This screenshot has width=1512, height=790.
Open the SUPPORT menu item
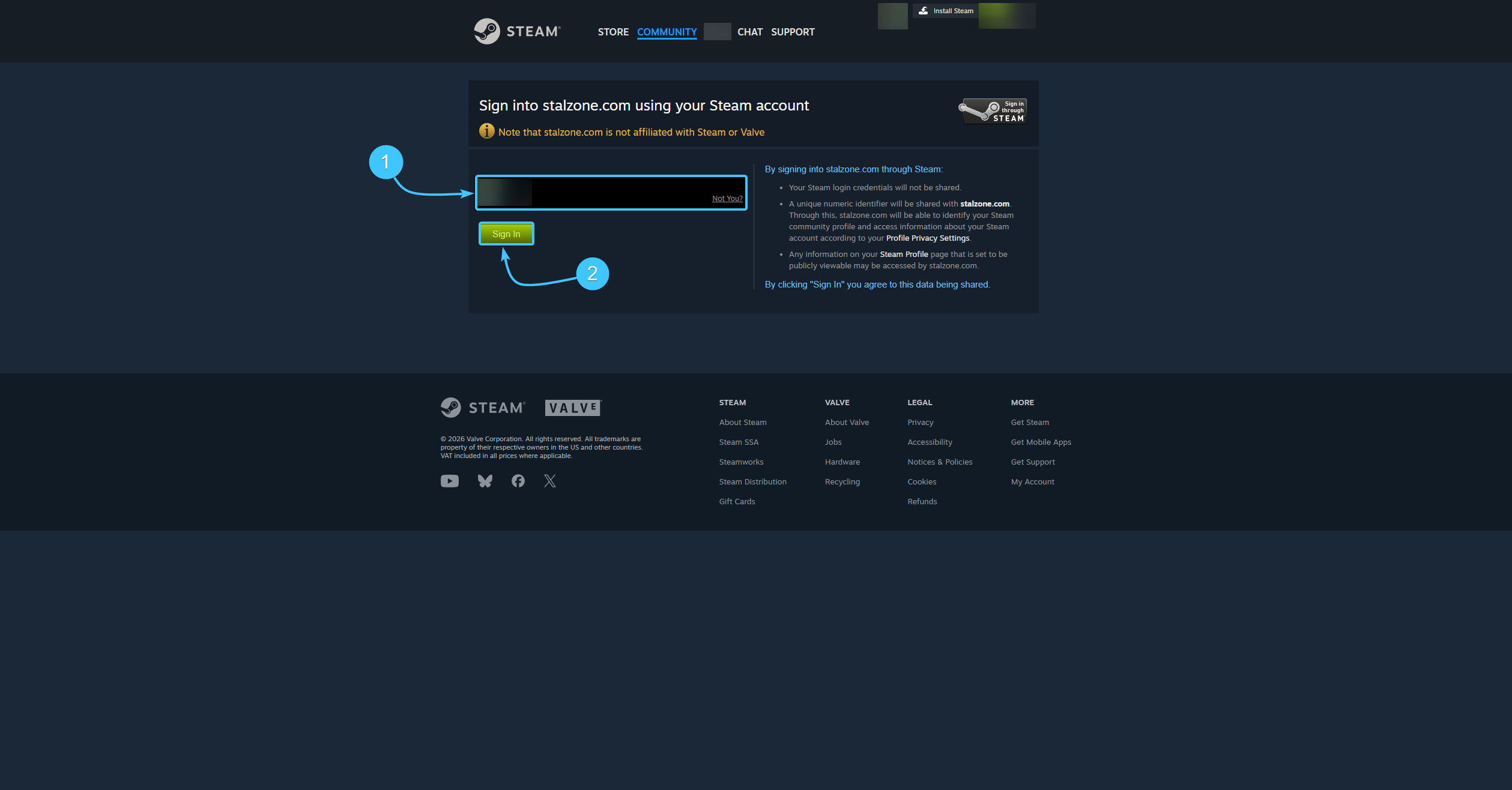(x=793, y=32)
